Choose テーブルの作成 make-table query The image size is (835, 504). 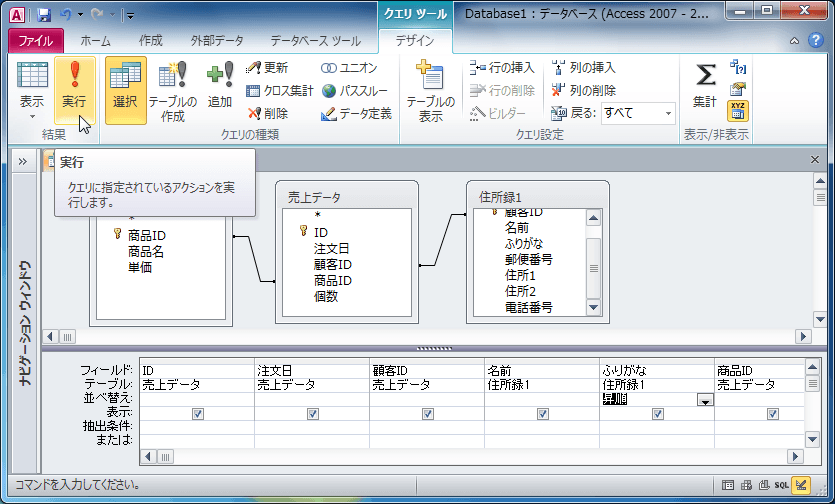[x=173, y=90]
